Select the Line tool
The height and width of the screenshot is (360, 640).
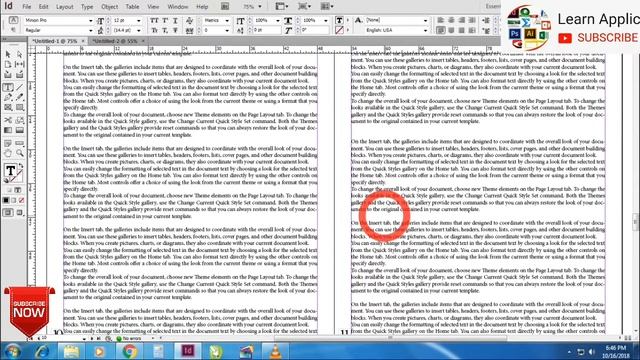click(x=19, y=87)
